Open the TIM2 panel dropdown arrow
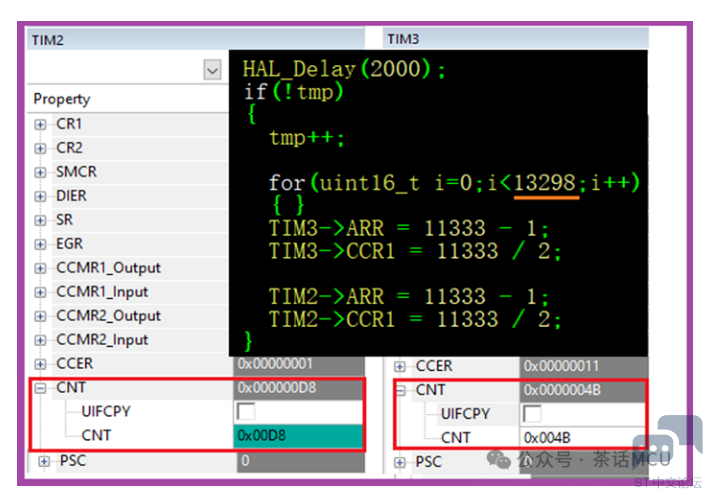The height and width of the screenshot is (498, 711). tap(212, 70)
